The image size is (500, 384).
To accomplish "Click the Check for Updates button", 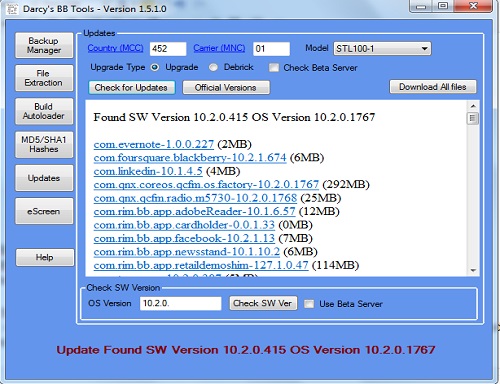I will pyautogui.click(x=131, y=88).
